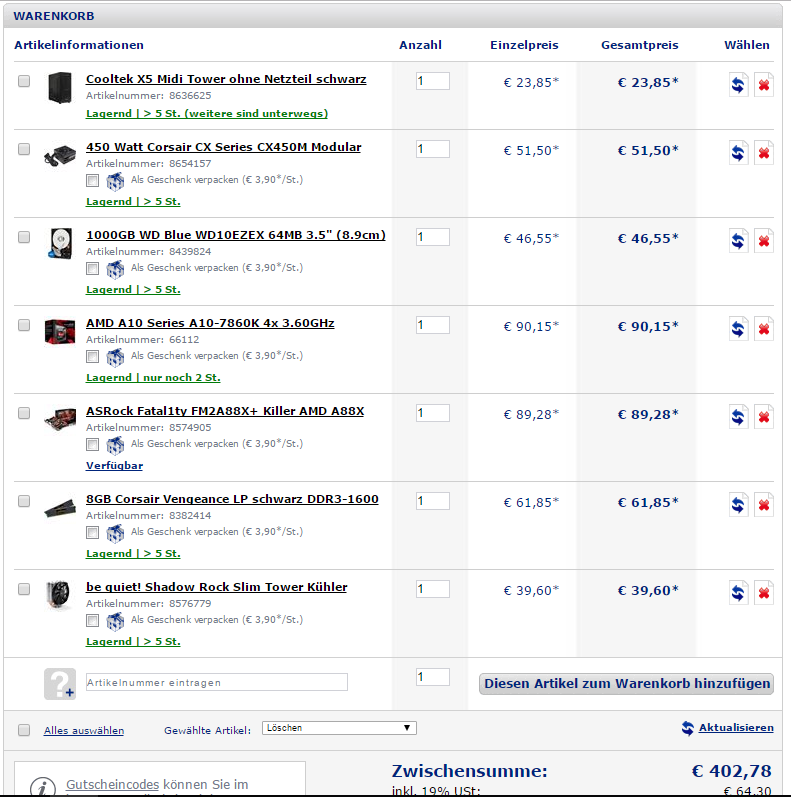Click gift box icon in AMD A10-7860K row
This screenshot has width=791, height=797.
click(115, 357)
